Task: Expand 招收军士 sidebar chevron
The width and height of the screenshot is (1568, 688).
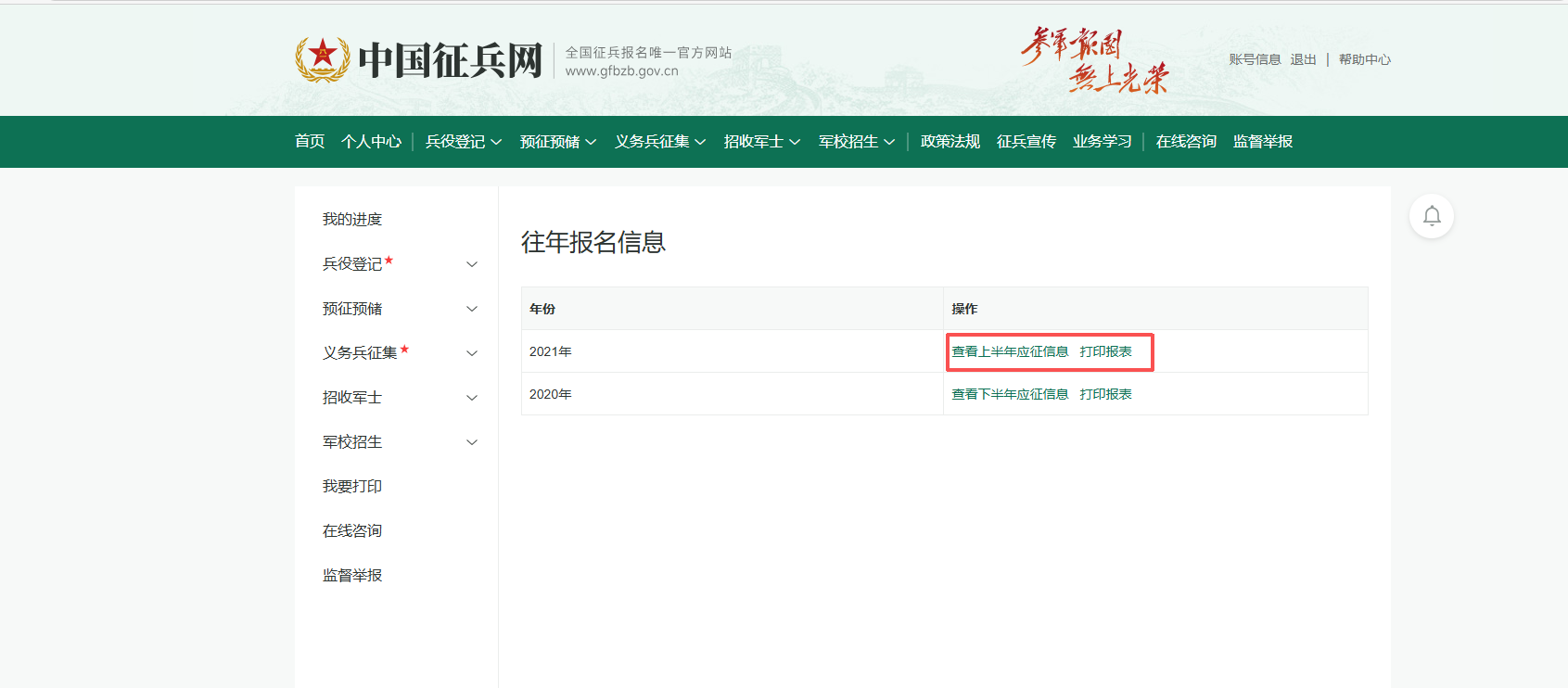Action: (x=471, y=398)
